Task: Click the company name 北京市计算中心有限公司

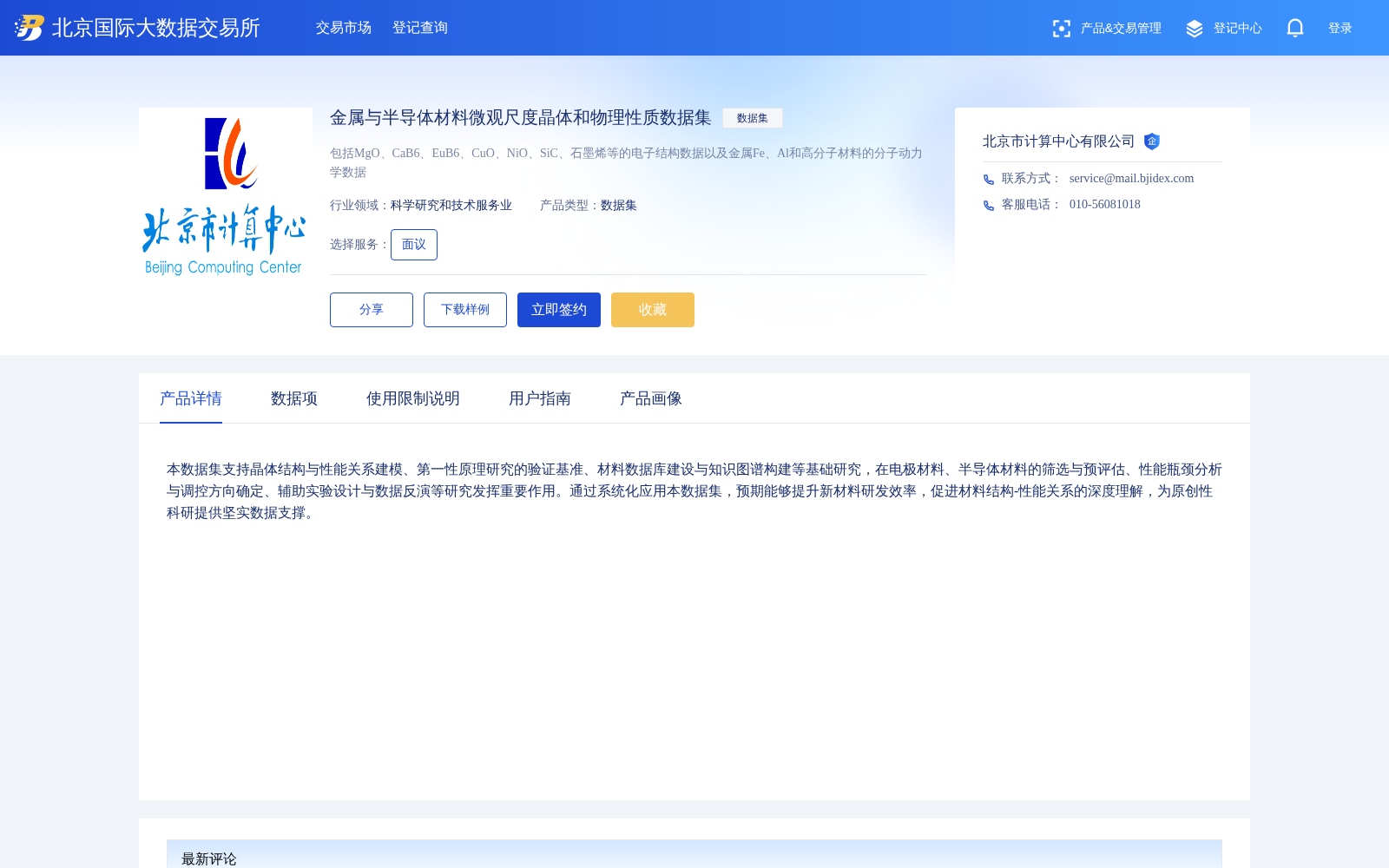Action: [x=1058, y=141]
